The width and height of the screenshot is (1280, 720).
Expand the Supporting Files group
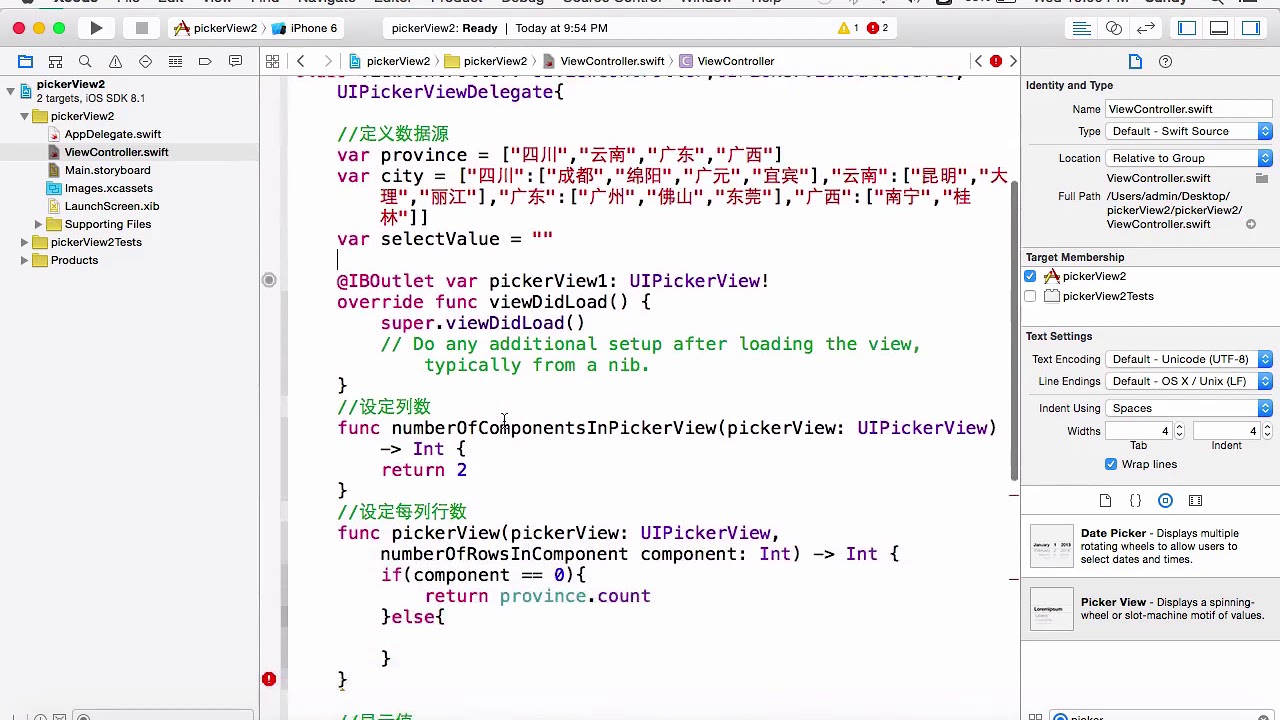(38, 224)
